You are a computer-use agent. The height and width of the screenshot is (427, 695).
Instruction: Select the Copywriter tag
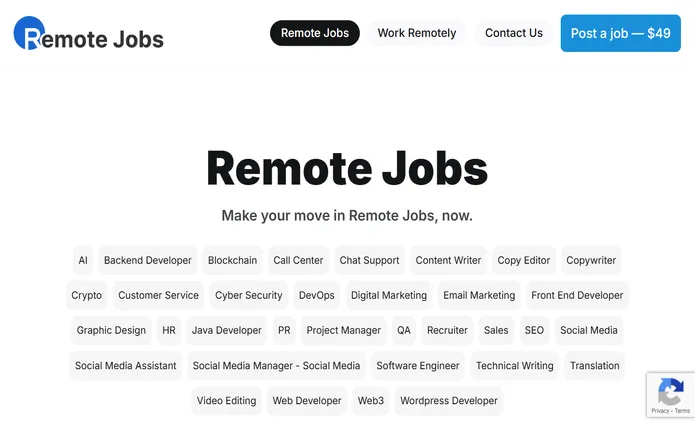[591, 260]
